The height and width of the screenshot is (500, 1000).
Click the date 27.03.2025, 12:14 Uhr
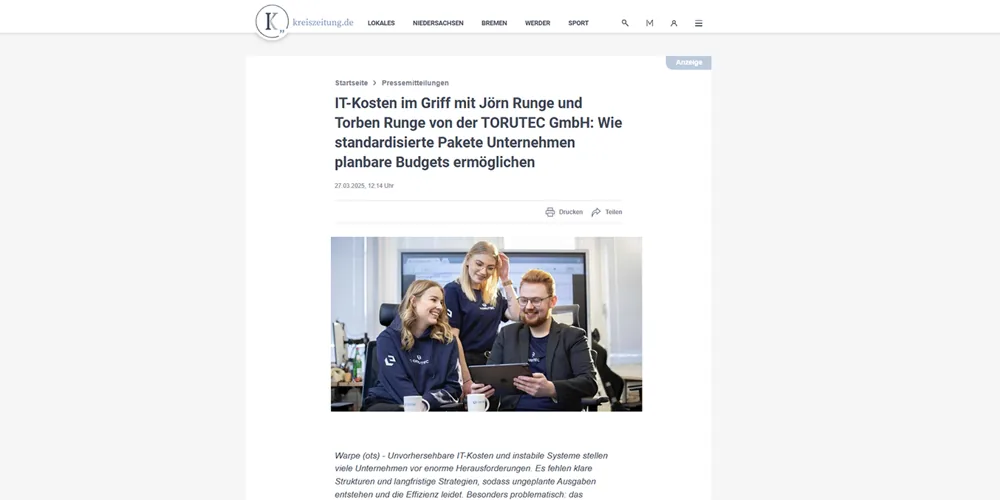364,186
